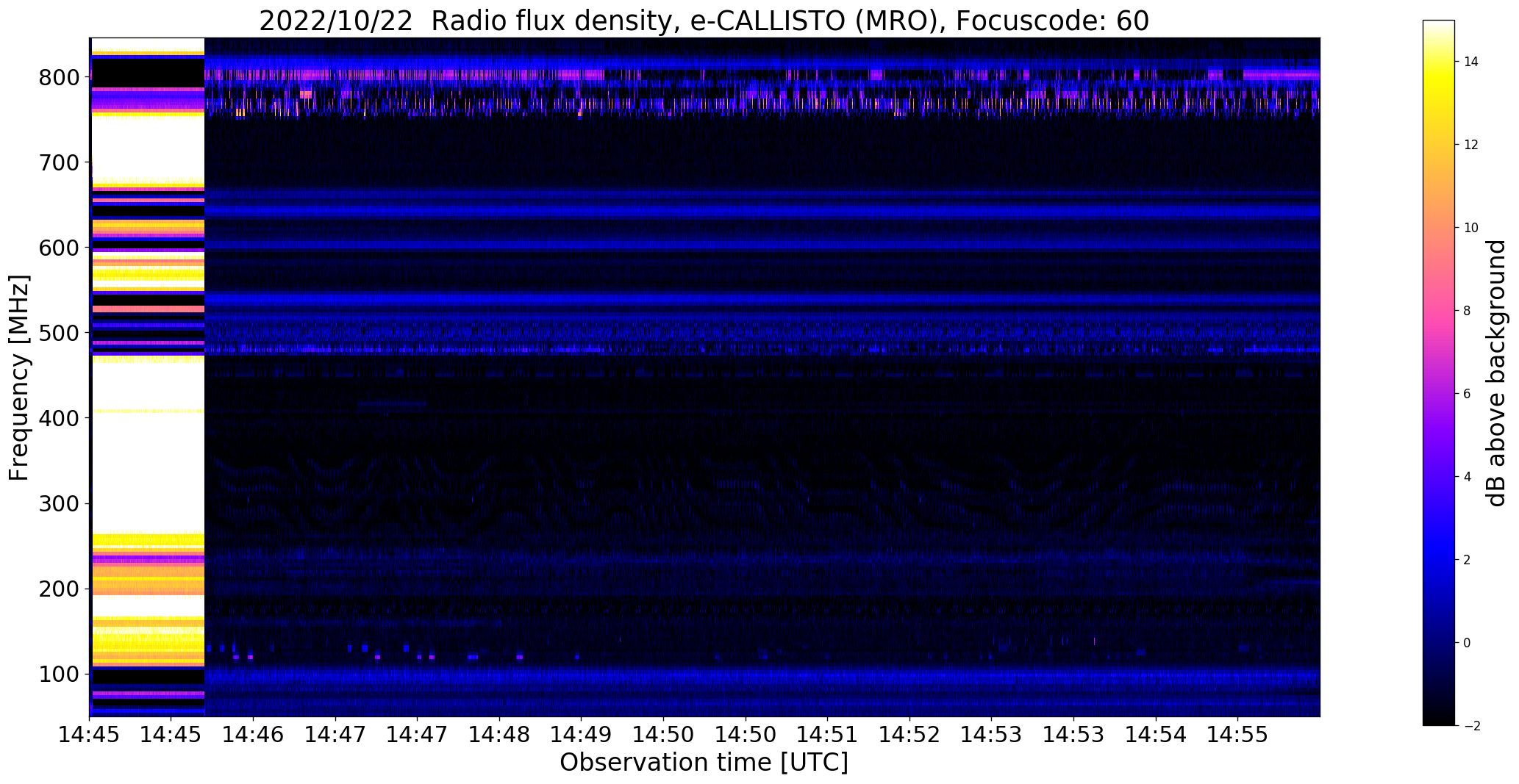Click the 100 frequency tick label

[x=60, y=674]
